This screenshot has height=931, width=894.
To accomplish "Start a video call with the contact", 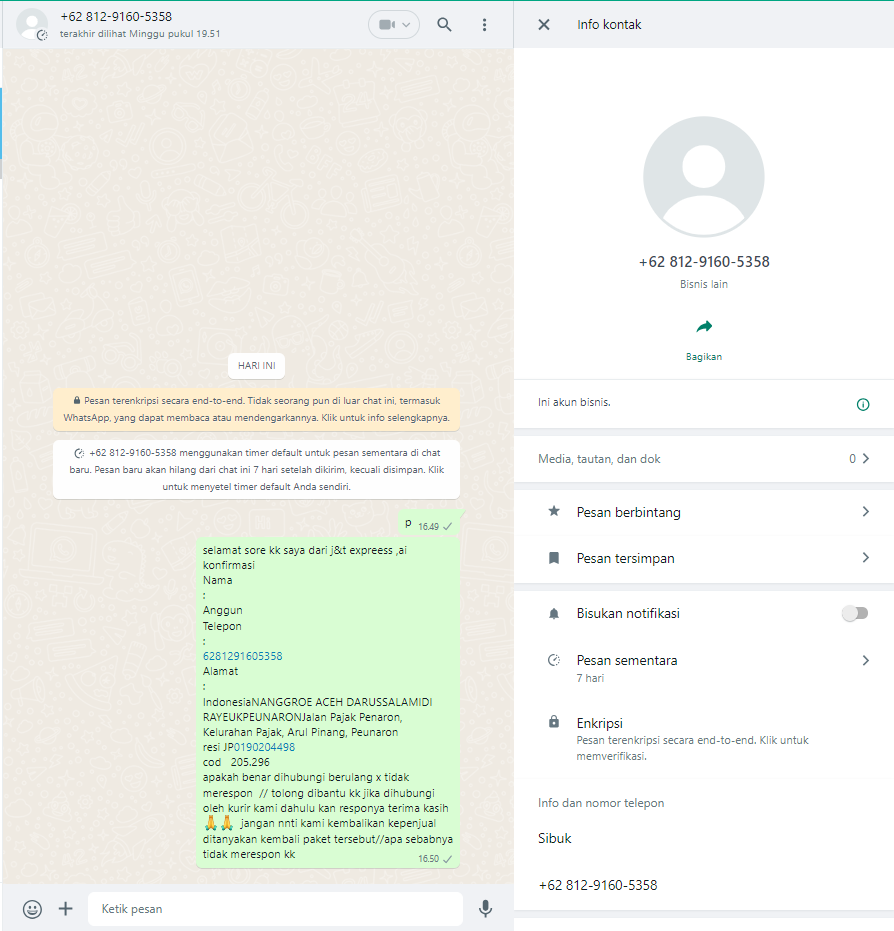I will [387, 24].
